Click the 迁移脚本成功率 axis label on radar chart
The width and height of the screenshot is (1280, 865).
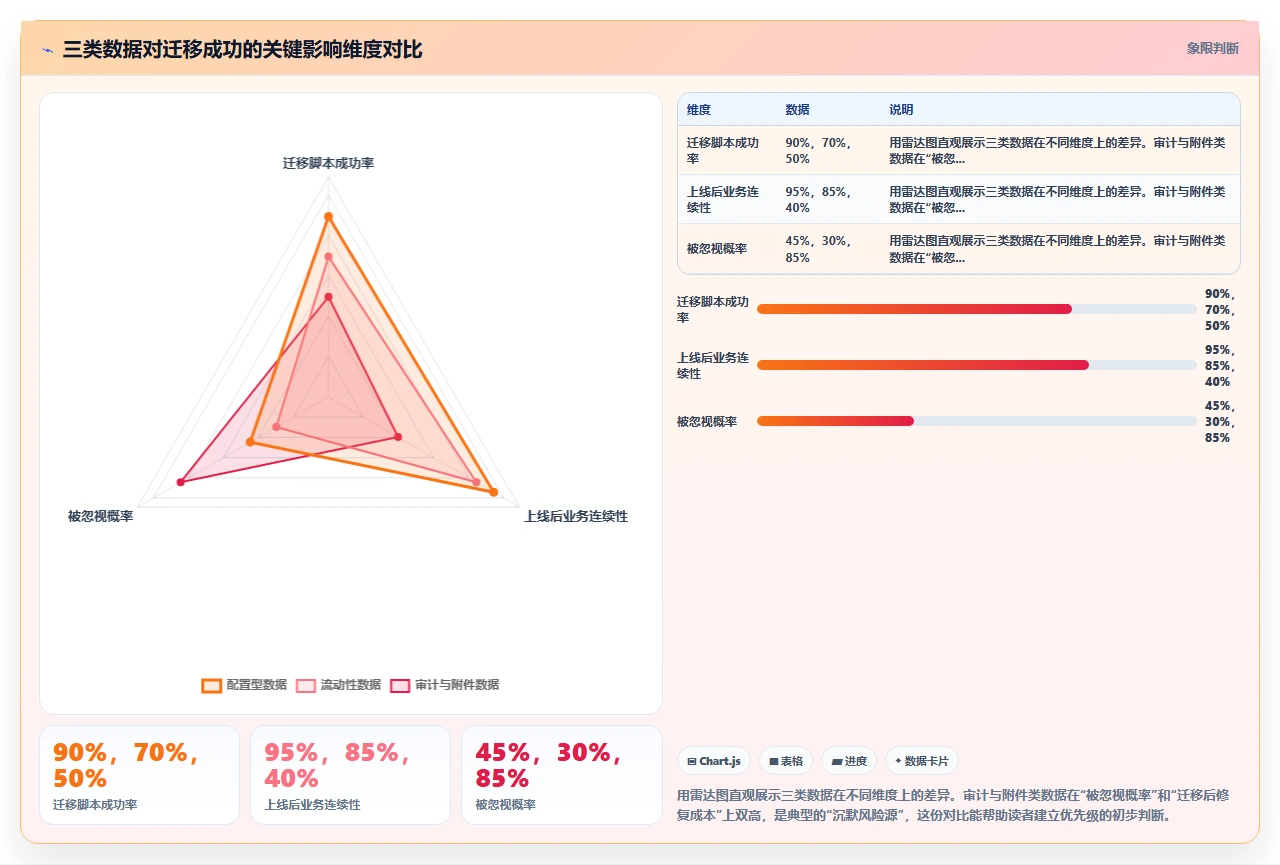coord(328,163)
